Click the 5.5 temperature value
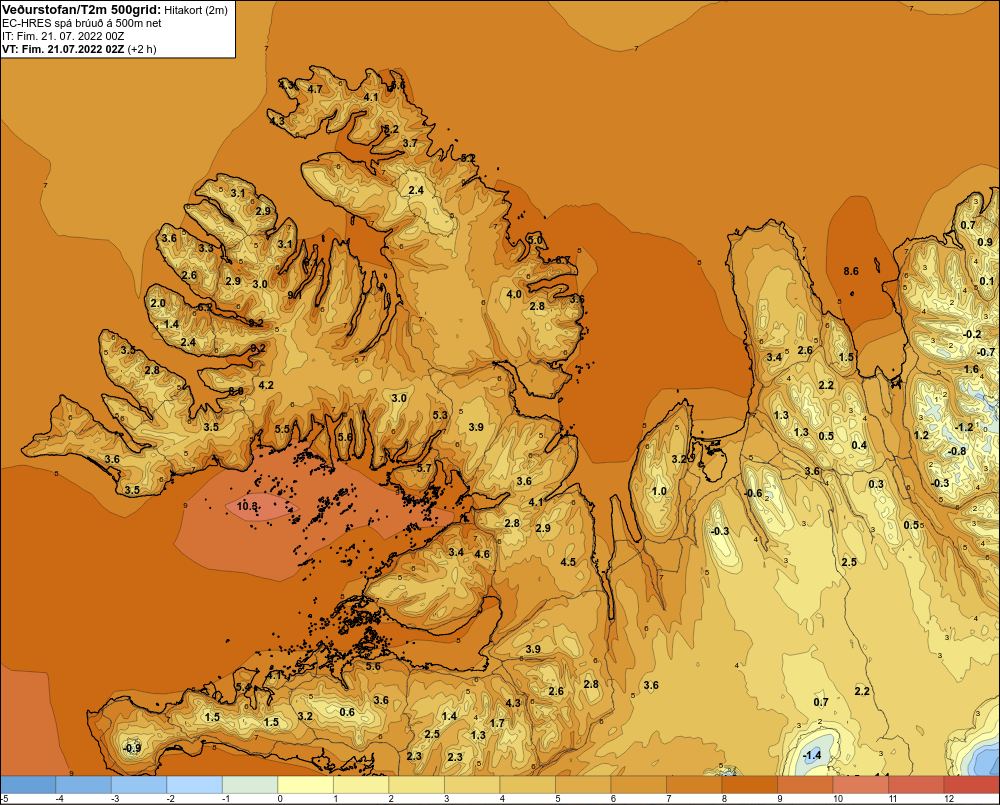 (x=283, y=429)
